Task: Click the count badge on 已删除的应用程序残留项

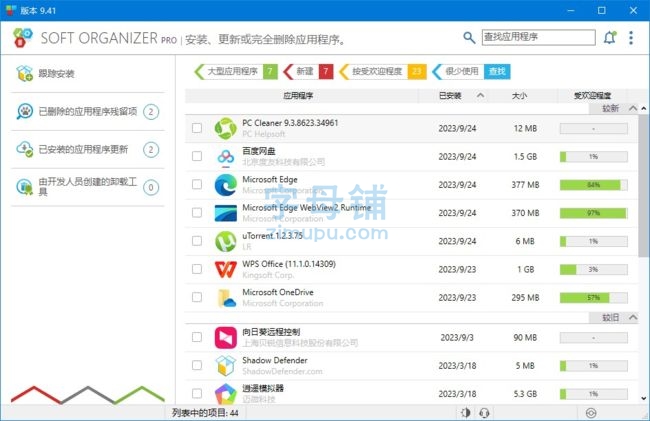Action: (151, 112)
